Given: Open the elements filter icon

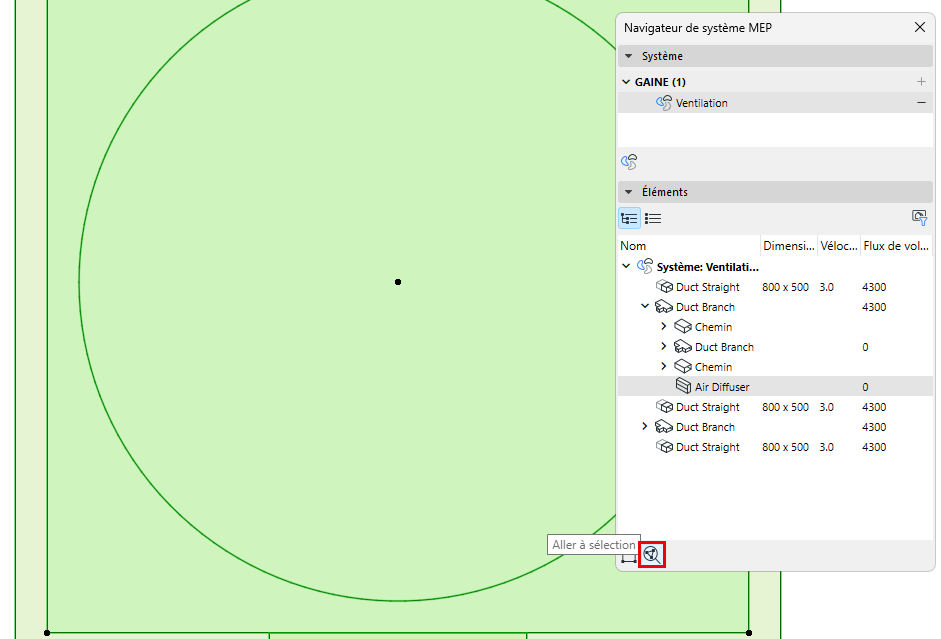Looking at the screenshot, I should coord(919,218).
